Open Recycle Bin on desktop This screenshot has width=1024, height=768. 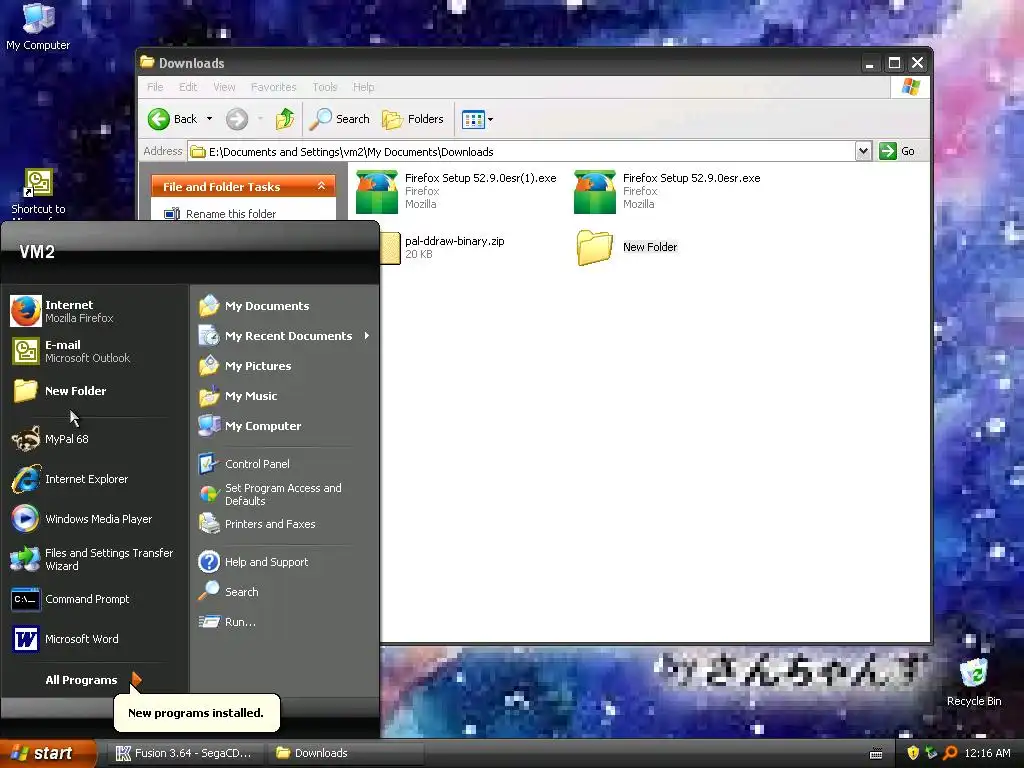[974, 683]
